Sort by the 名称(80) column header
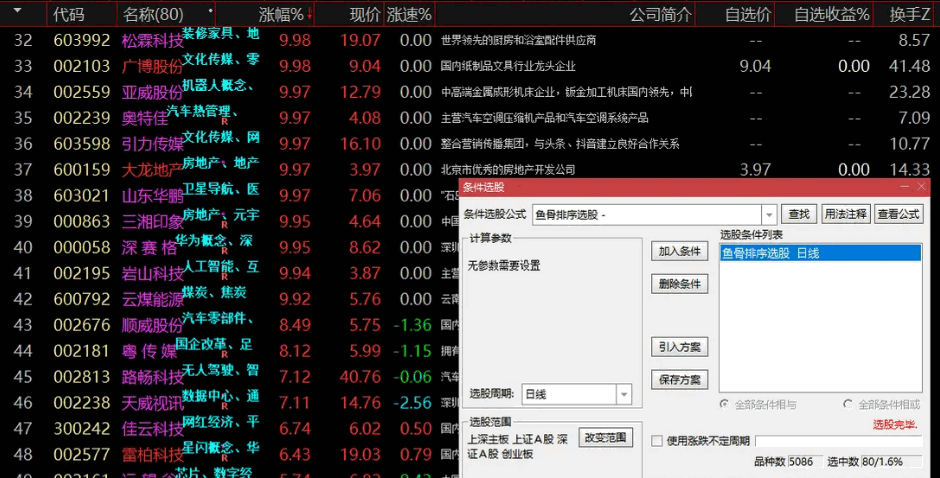940x478 pixels. 153,14
